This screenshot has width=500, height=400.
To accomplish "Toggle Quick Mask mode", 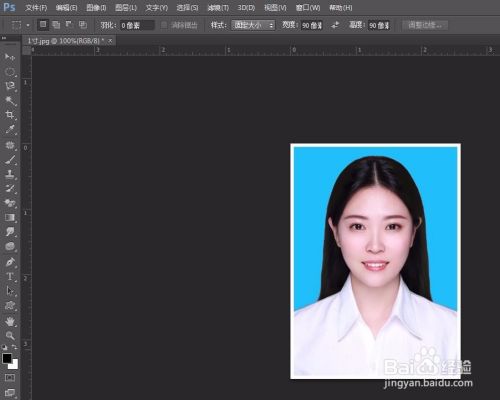I will coord(10,378).
